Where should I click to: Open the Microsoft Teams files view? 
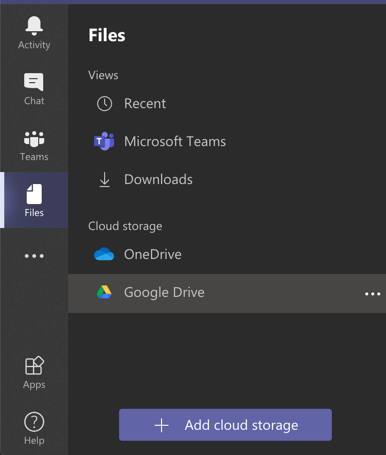[x=227, y=141]
